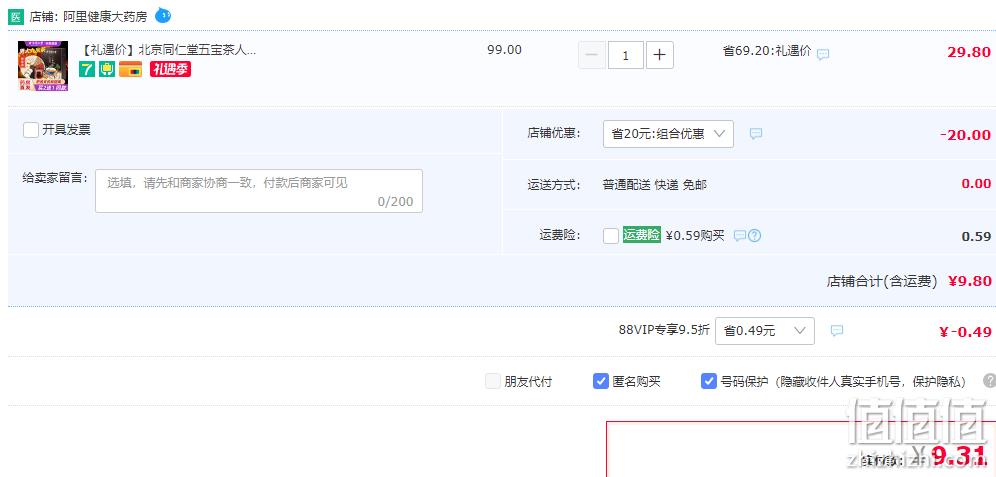Open the product thumbnail for 北京同仁堂五宝茶
The width and height of the screenshot is (996, 477).
43,66
